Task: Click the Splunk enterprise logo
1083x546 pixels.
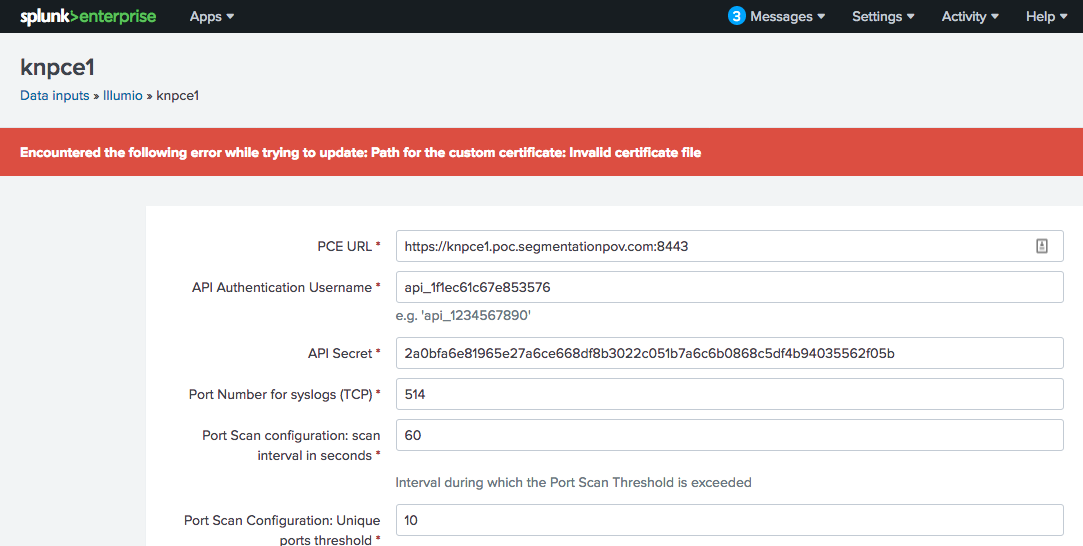Action: tap(88, 17)
